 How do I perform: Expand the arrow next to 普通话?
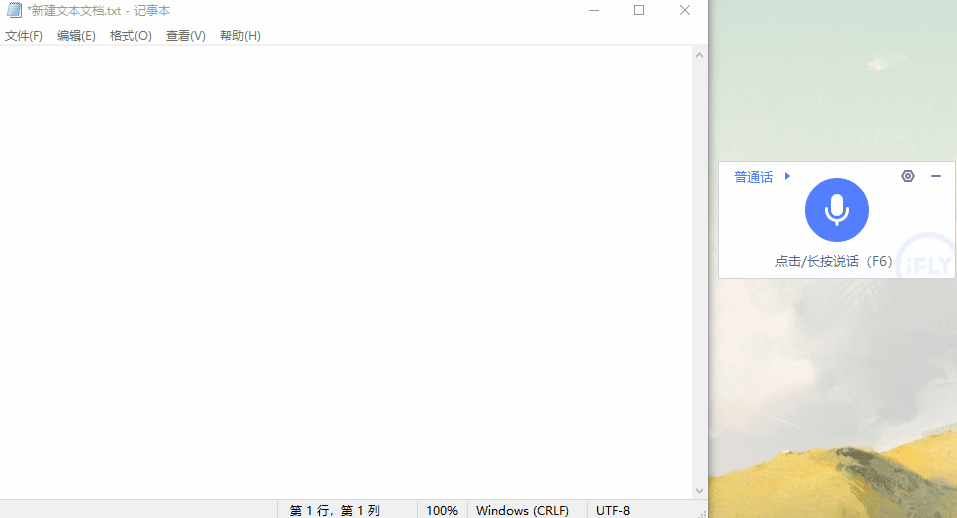(788, 176)
